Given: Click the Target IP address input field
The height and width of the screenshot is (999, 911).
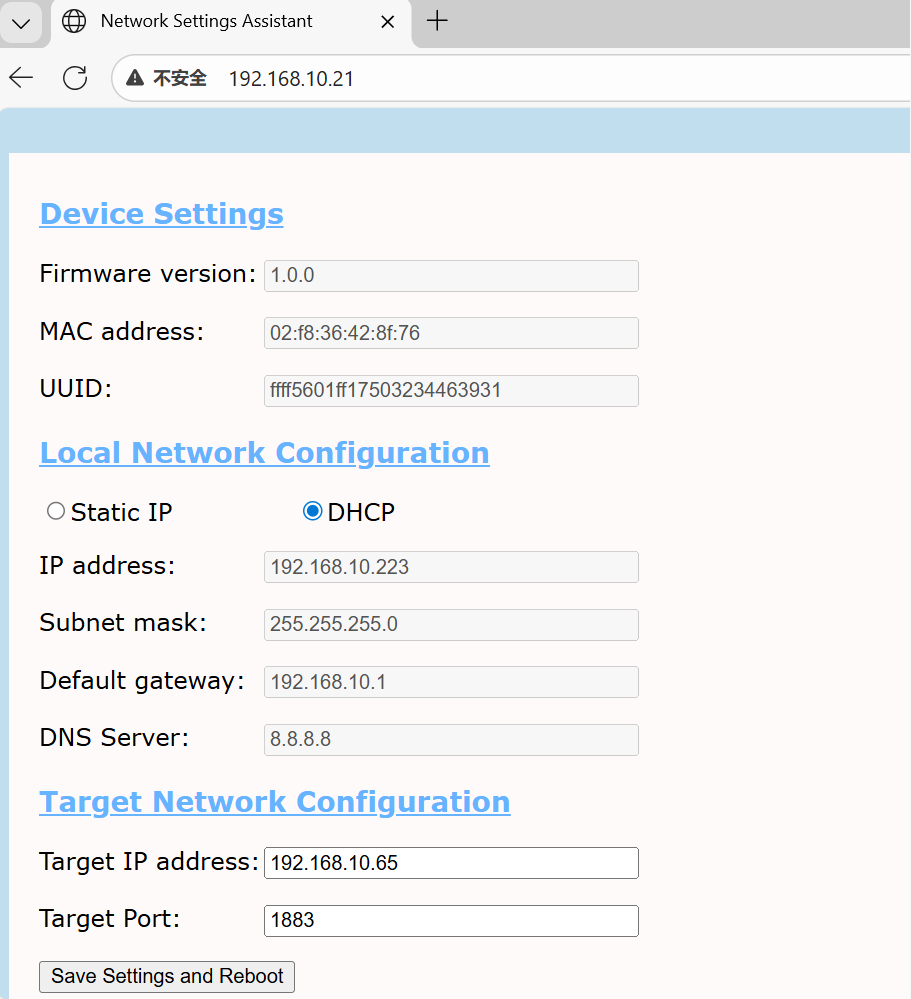Looking at the screenshot, I should 450,862.
